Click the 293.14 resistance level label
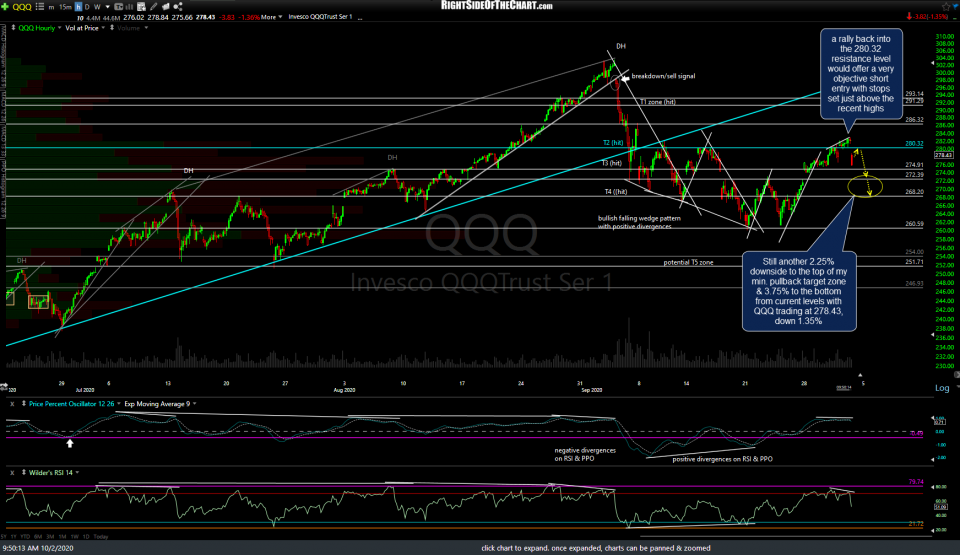 click(x=914, y=94)
